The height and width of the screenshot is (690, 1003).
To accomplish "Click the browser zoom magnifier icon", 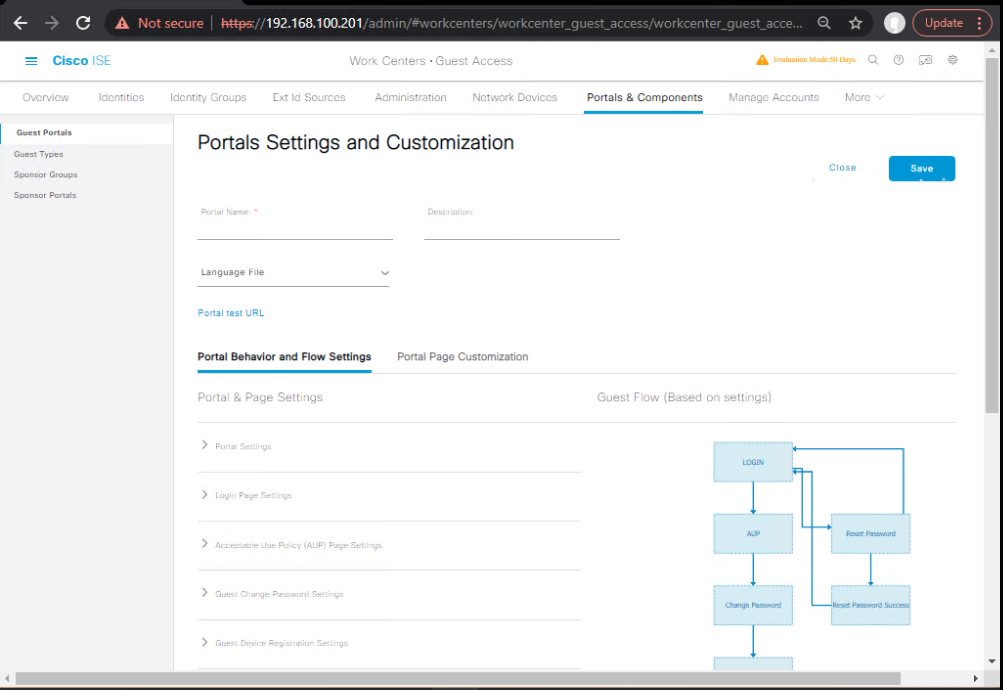I will pyautogui.click(x=824, y=23).
